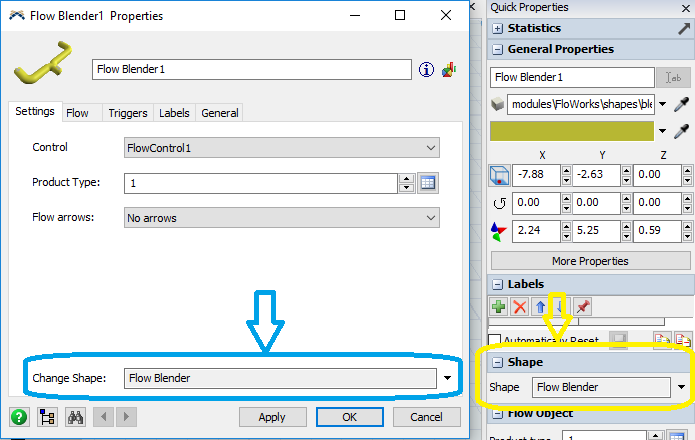The image size is (695, 440).
Task: Click the eyedropper sampler beside the shape path
Action: tap(682, 104)
